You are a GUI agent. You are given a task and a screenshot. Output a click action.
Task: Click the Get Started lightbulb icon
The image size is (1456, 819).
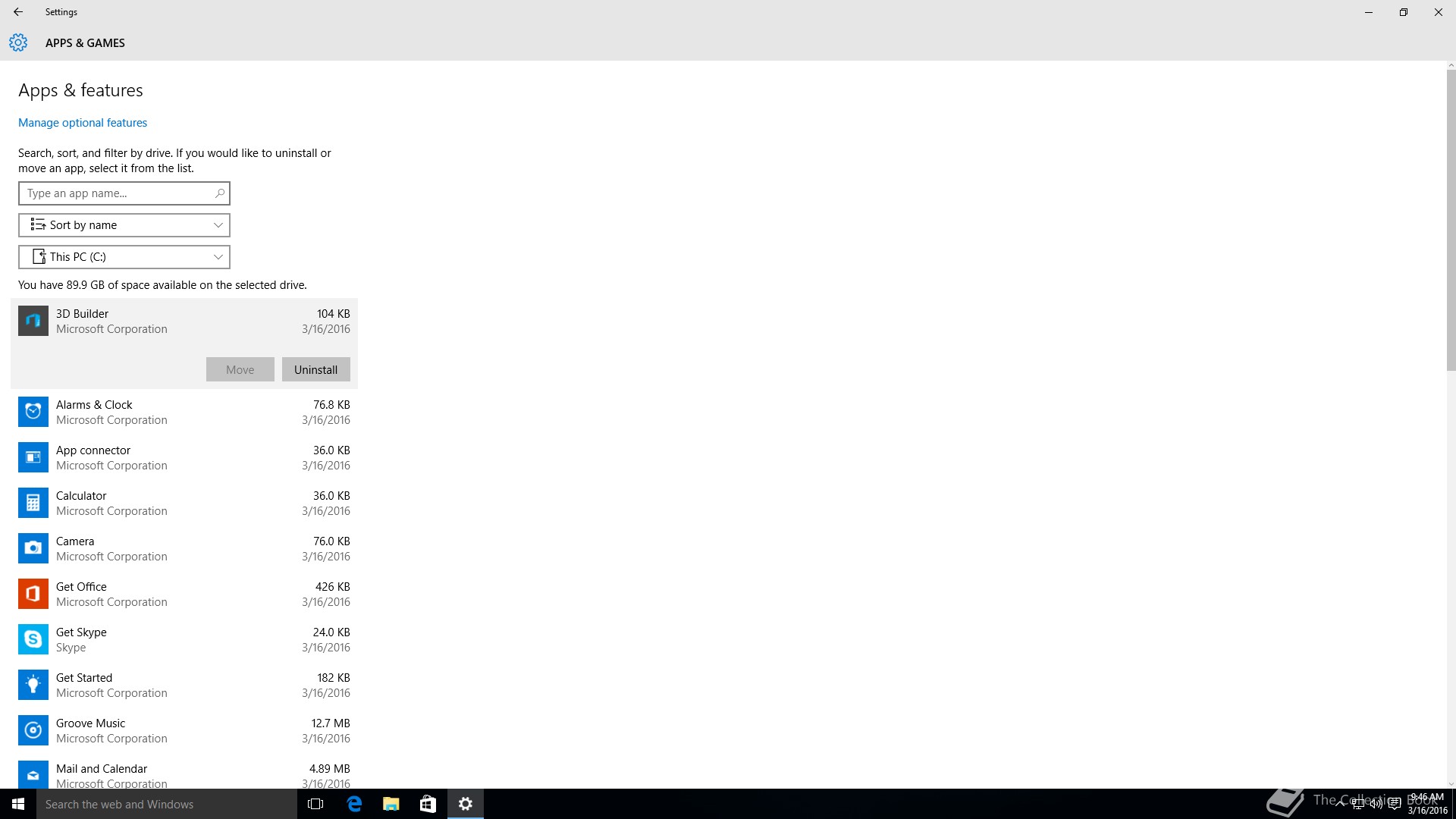coord(33,685)
